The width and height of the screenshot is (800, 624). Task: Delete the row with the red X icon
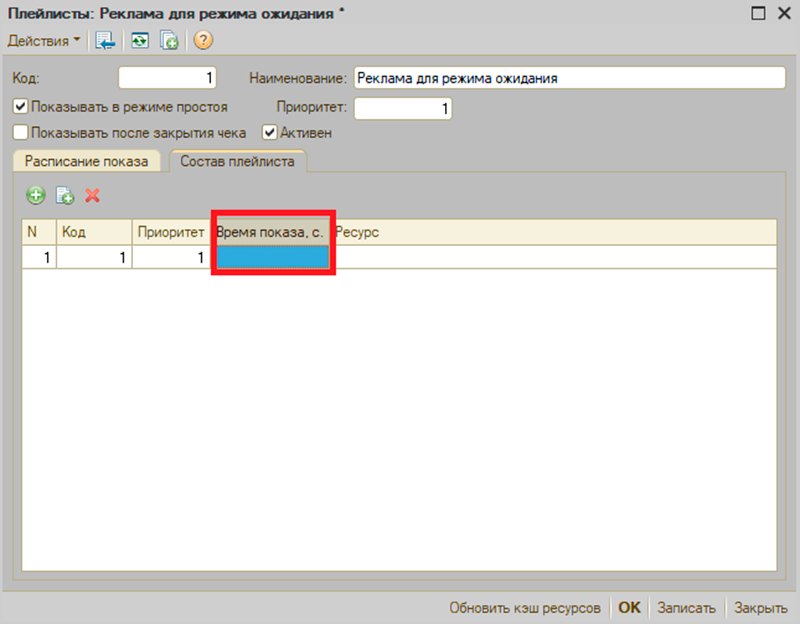(x=92, y=195)
